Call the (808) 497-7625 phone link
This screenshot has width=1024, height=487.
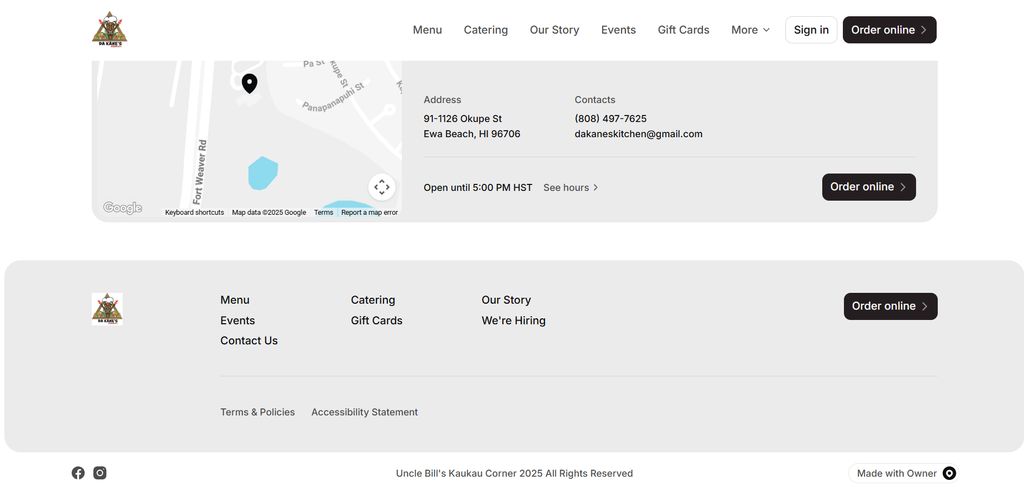coord(610,118)
